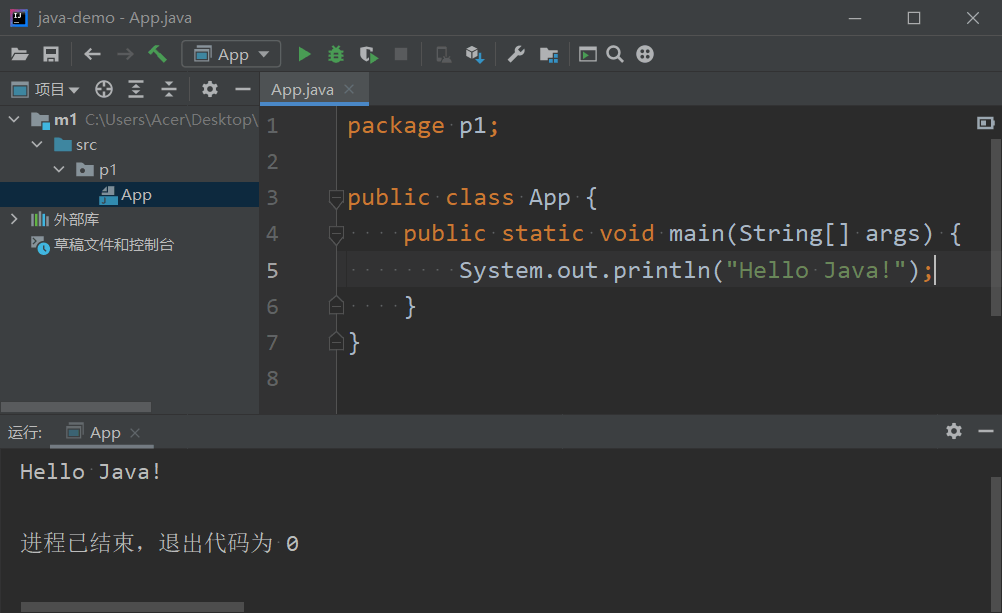
Task: Open Project Structure folder icon
Action: (x=548, y=54)
